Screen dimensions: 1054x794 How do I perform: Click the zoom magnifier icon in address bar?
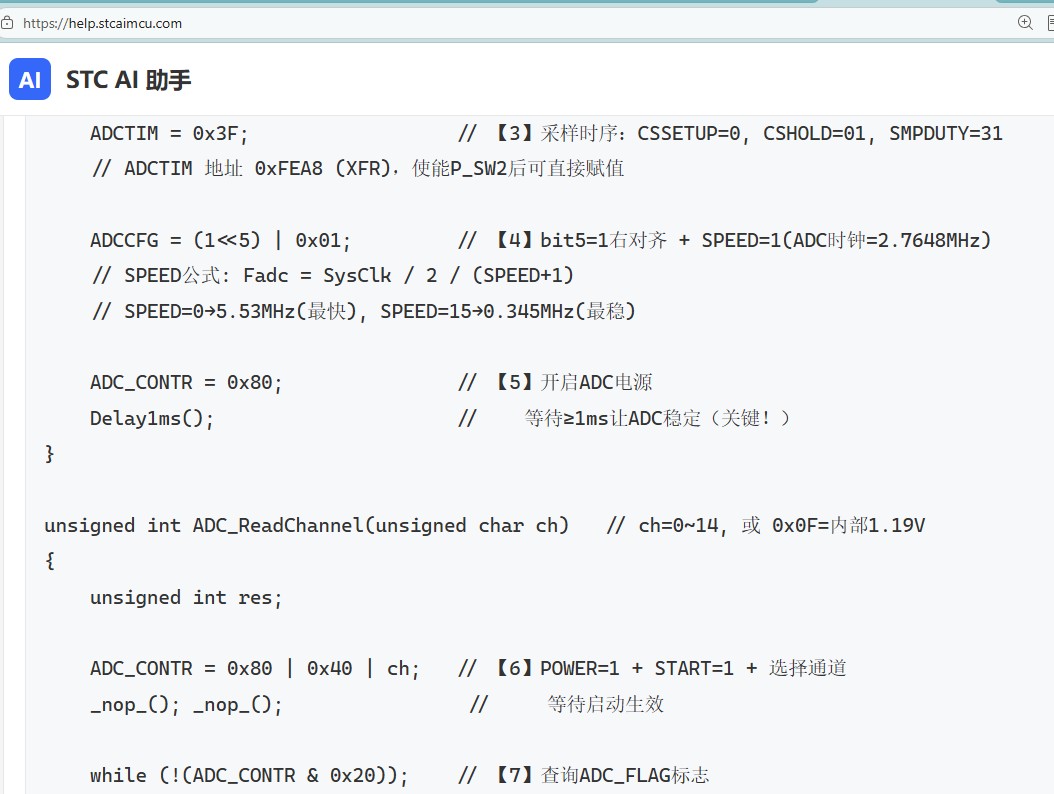[x=1024, y=22]
